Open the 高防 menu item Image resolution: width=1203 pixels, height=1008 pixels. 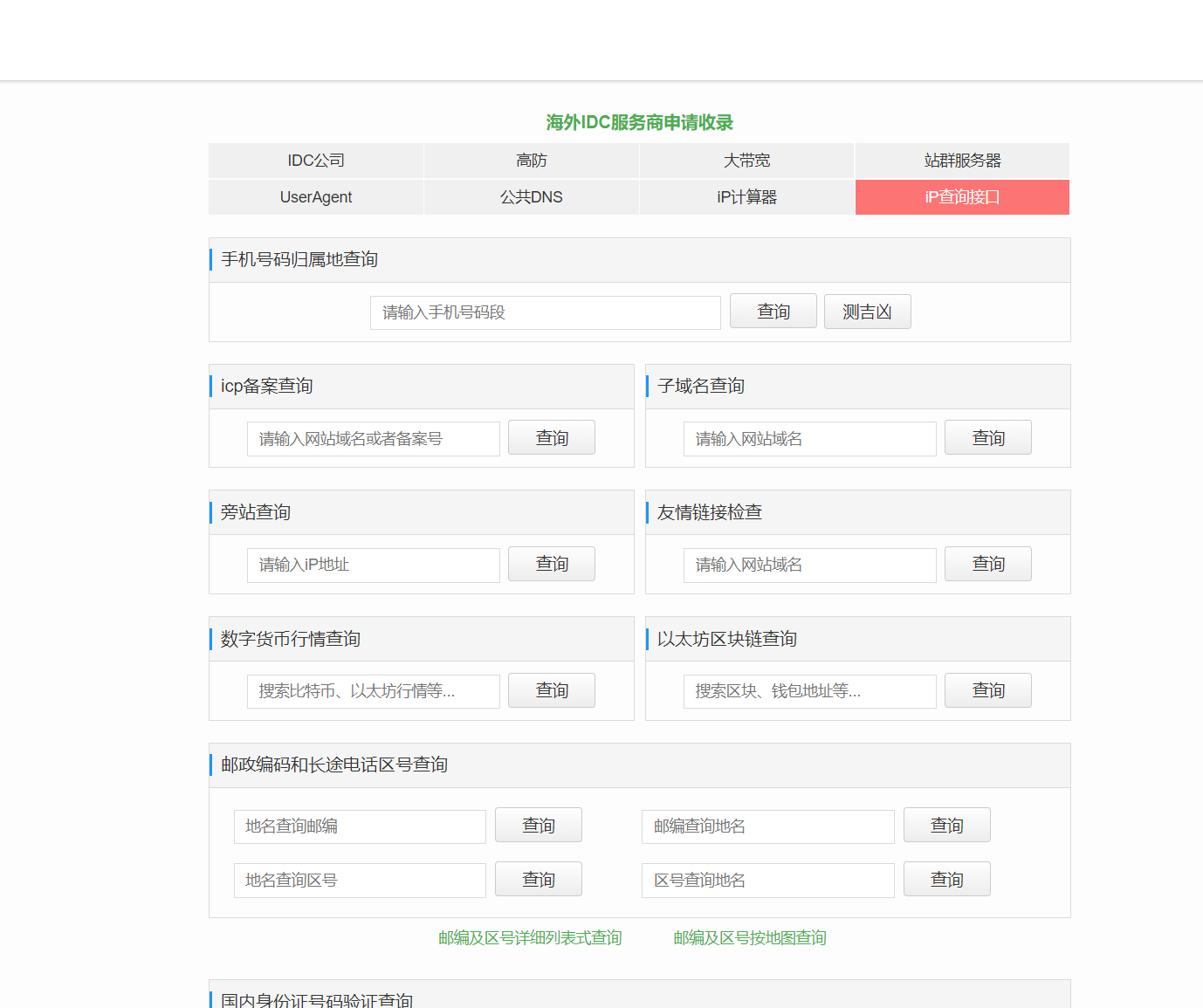pos(531,161)
